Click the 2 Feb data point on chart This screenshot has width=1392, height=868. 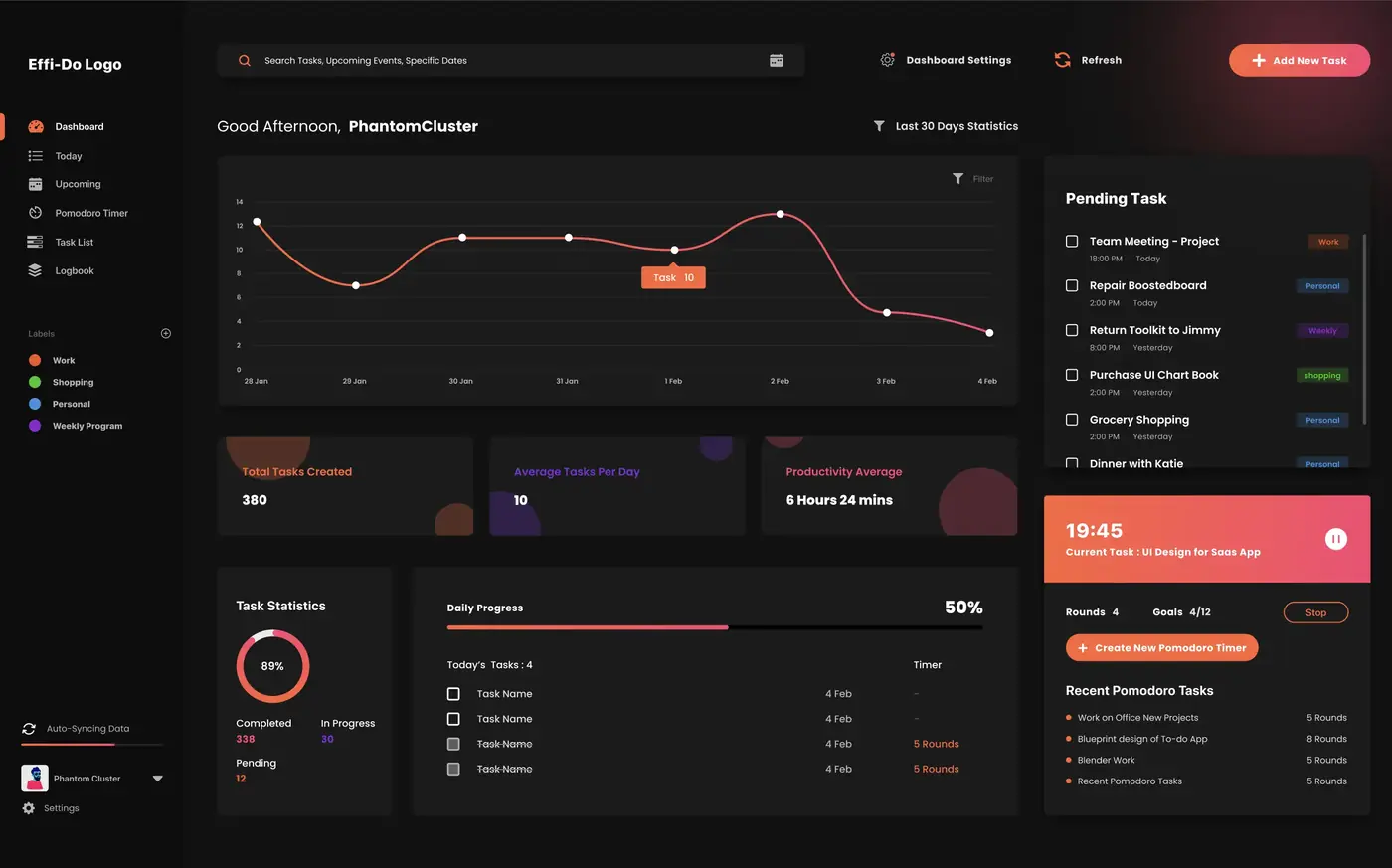[781, 214]
